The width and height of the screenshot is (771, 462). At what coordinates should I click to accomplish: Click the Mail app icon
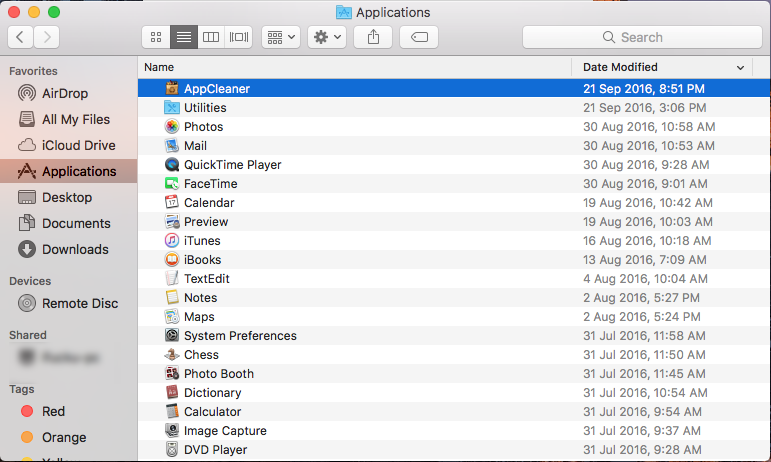coord(172,145)
